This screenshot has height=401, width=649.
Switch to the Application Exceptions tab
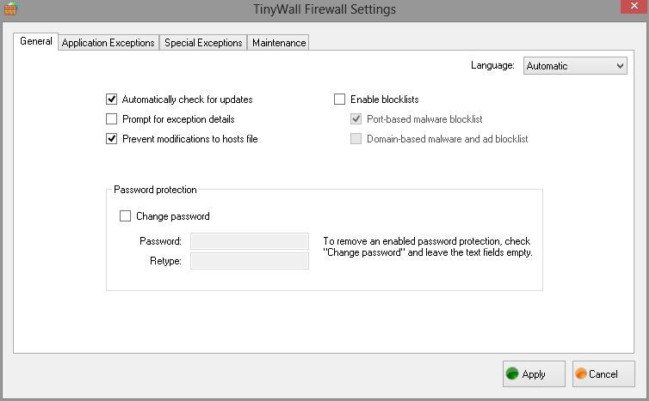tap(108, 43)
